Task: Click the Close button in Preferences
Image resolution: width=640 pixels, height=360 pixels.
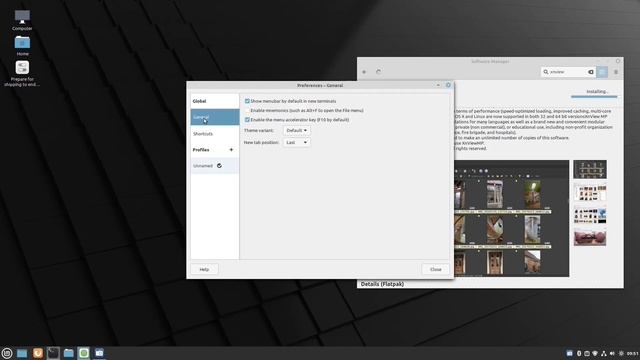Action: point(436,269)
